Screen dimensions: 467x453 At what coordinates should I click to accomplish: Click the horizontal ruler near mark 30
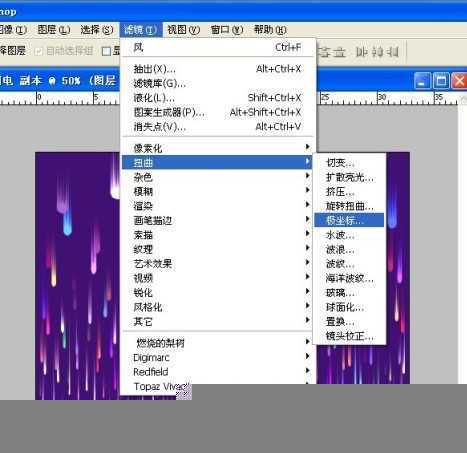(x=382, y=98)
